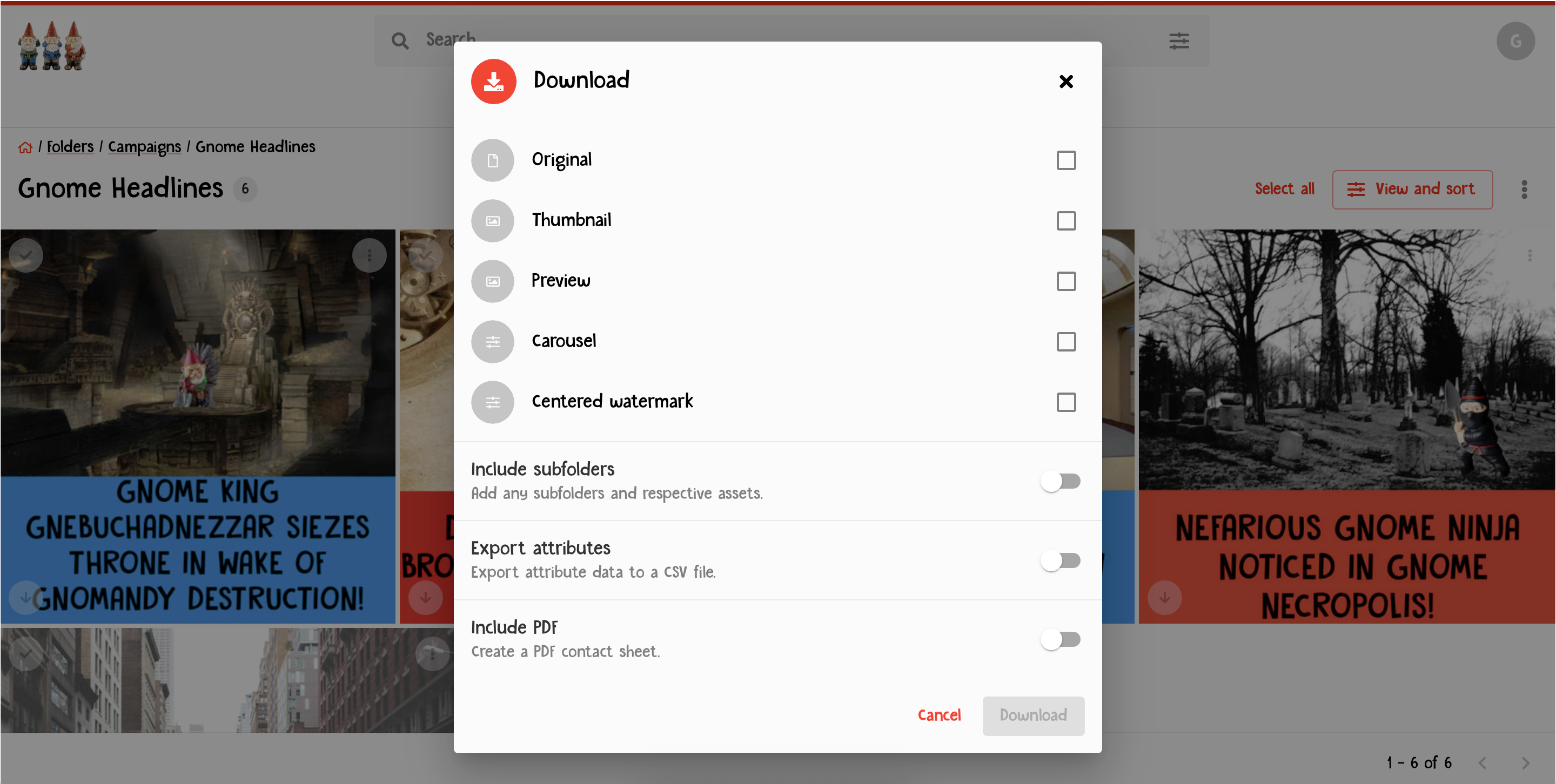The height and width of the screenshot is (784, 1556).
Task: Enable the Include subfolders toggle
Action: (x=1060, y=481)
